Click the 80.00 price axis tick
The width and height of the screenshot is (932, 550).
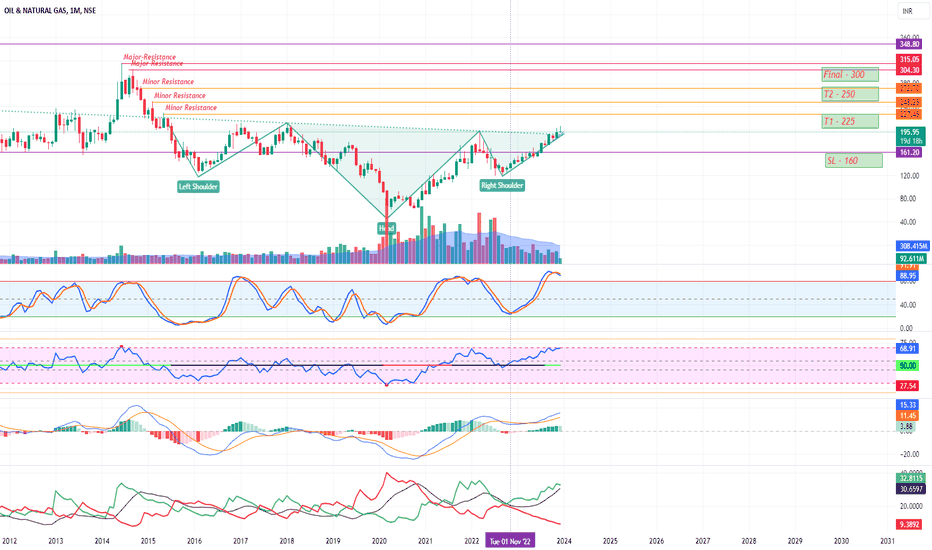909,199
